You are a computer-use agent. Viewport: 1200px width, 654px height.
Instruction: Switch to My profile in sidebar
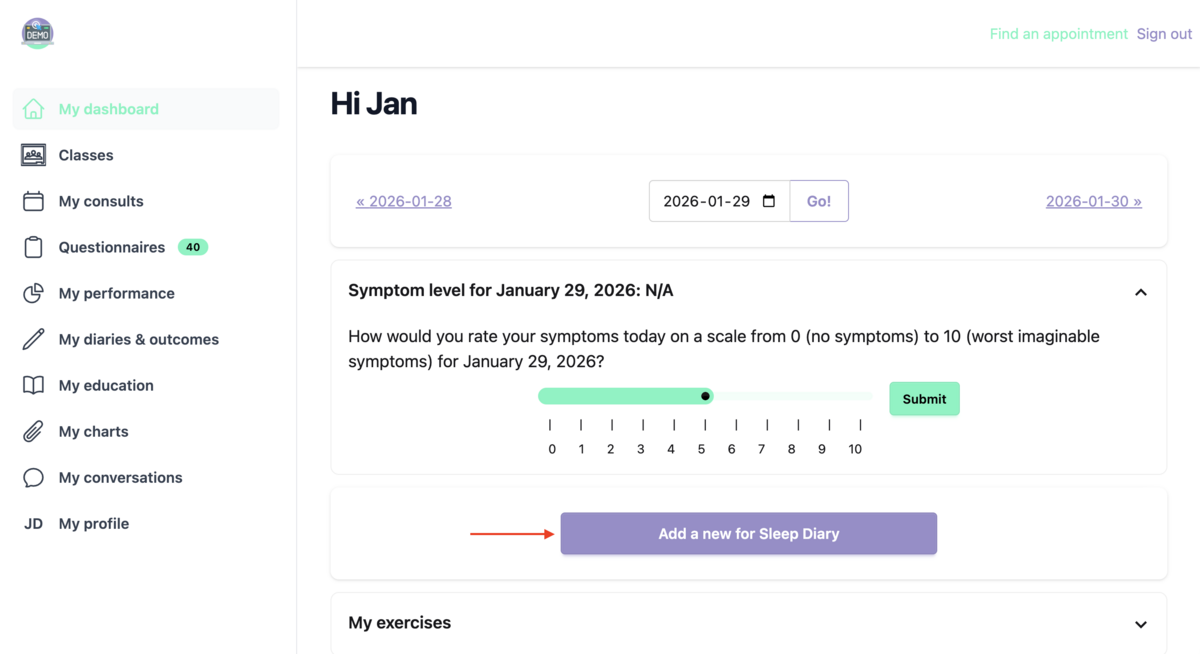(x=94, y=523)
